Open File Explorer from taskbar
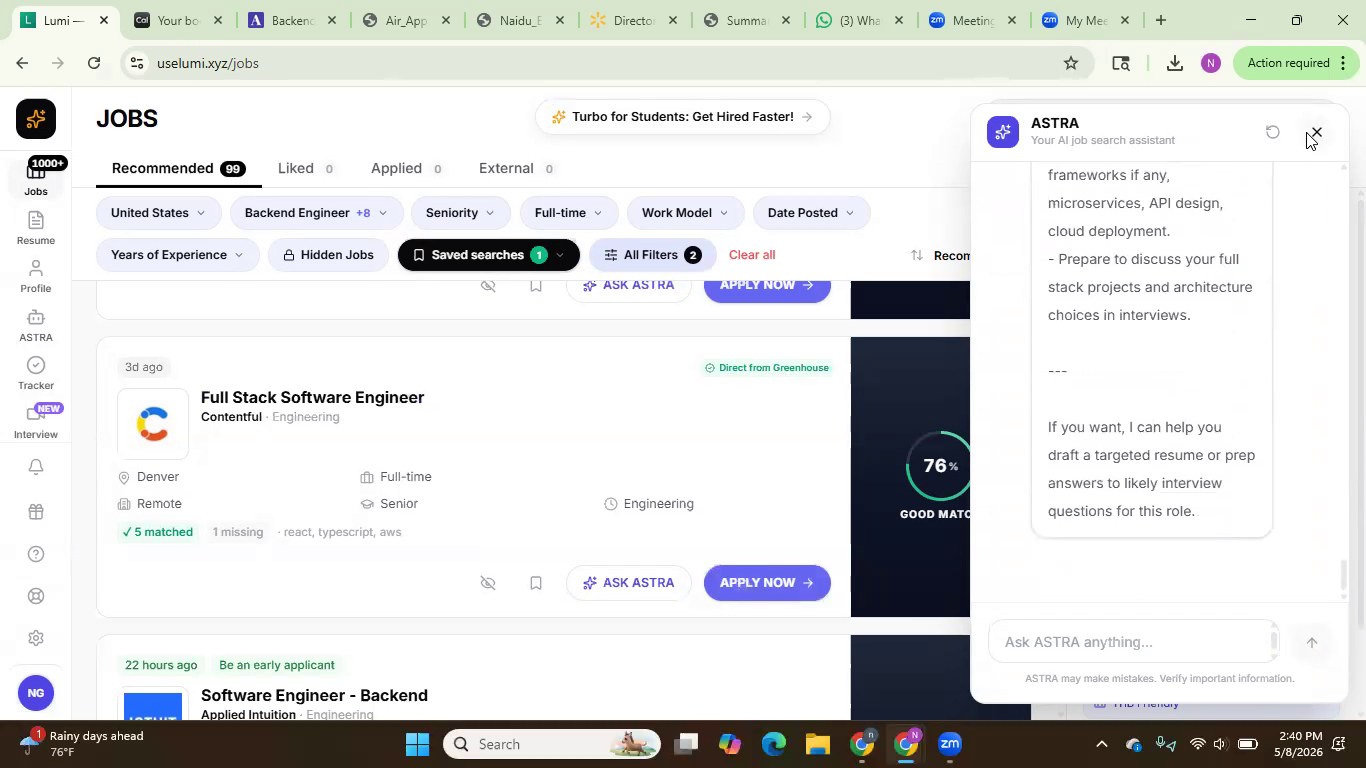This screenshot has height=768, width=1366. 818,744
